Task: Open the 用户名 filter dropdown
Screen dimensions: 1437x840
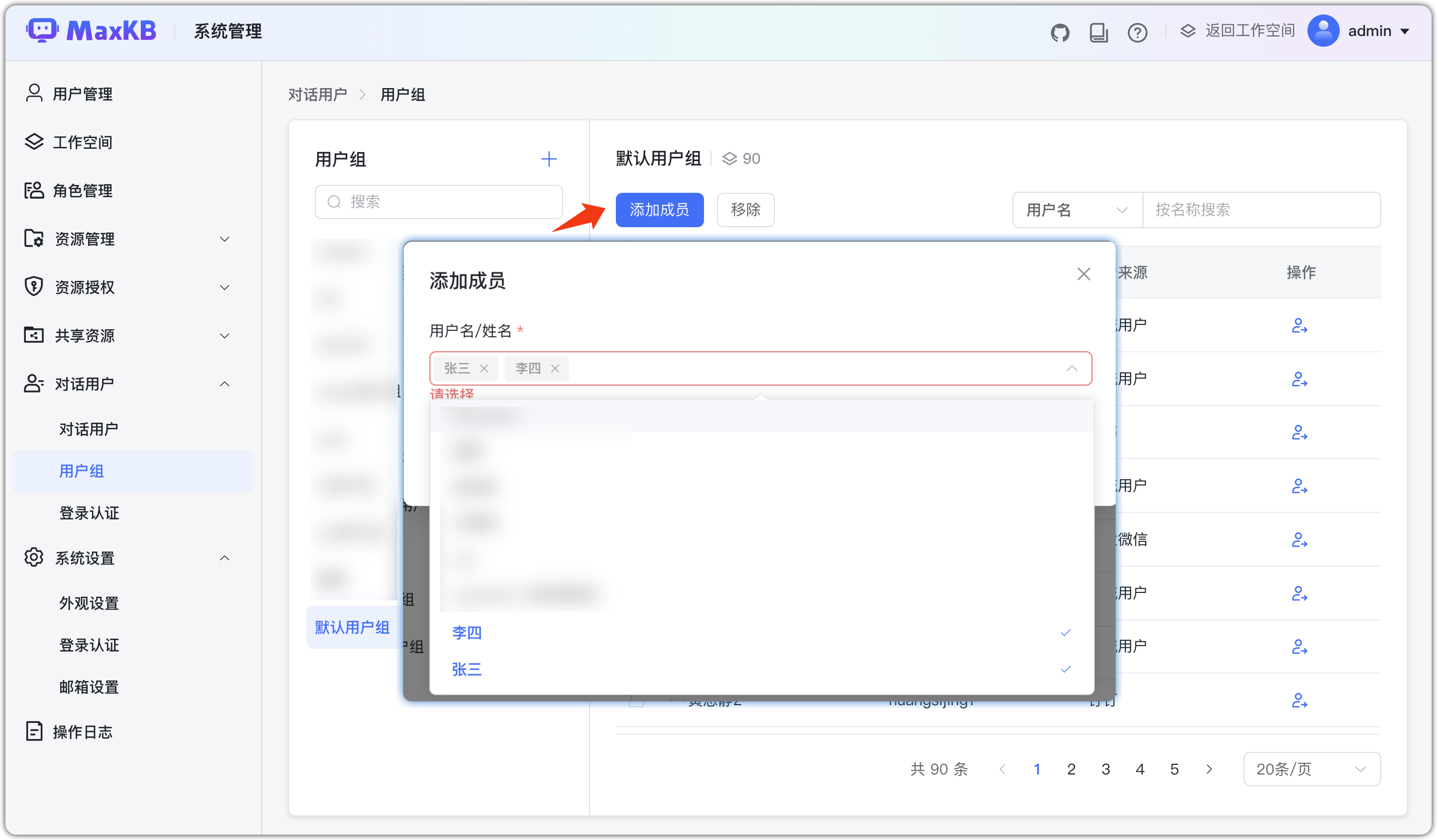Action: point(1076,209)
